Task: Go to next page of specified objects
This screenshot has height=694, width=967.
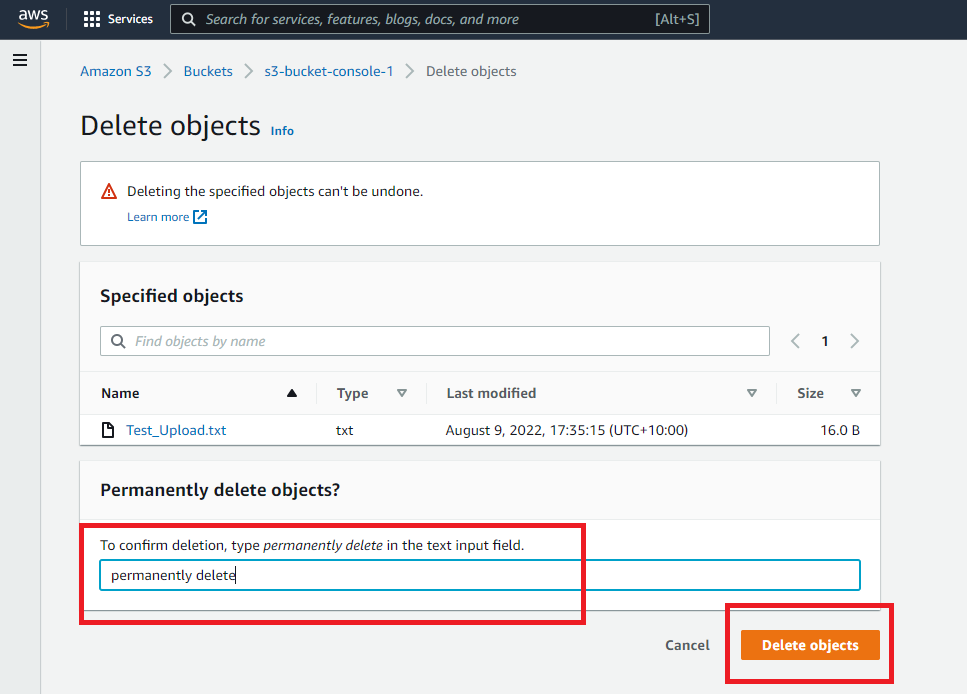Action: (854, 341)
